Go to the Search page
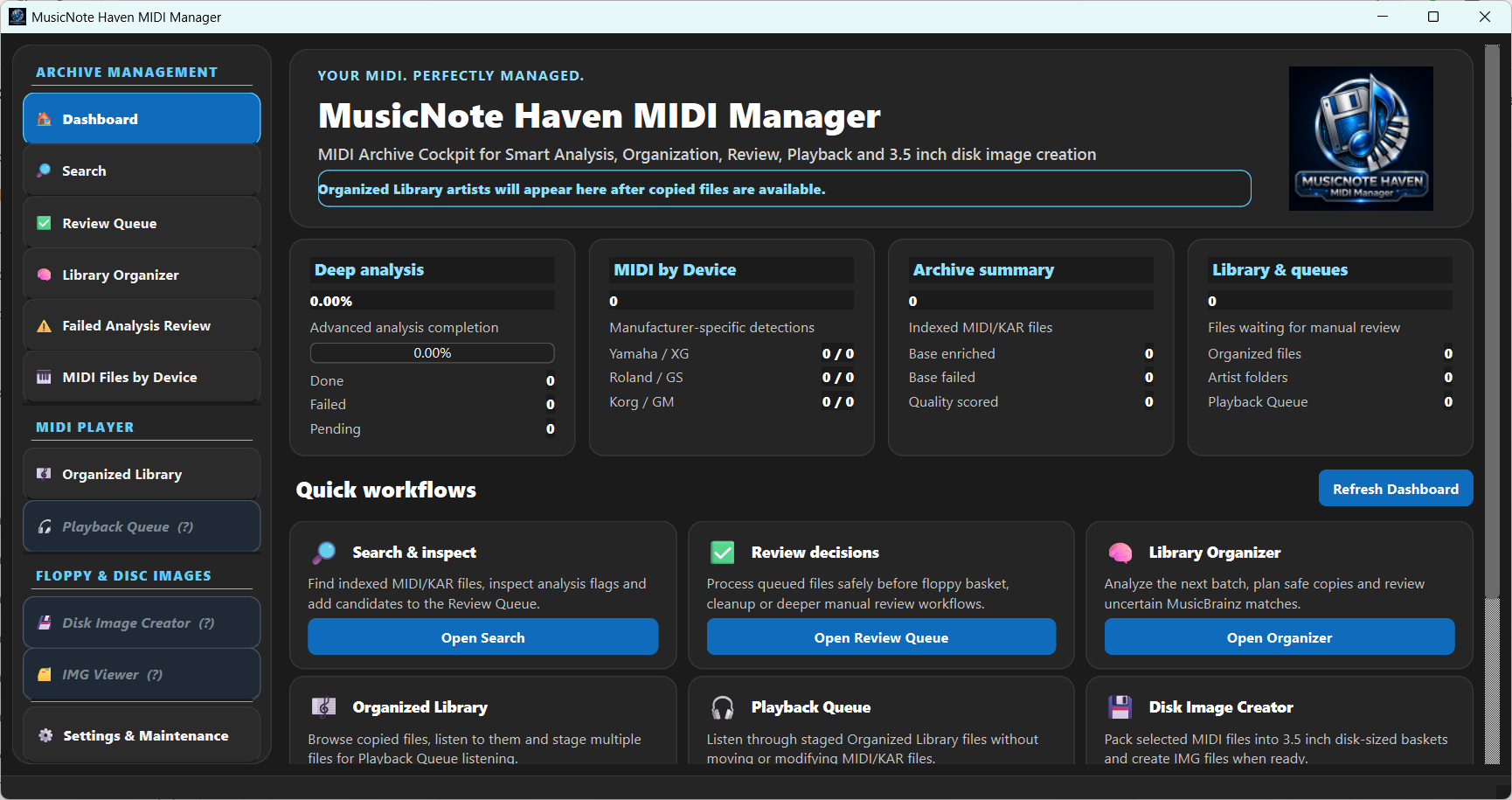The image size is (1512, 800). click(x=142, y=170)
